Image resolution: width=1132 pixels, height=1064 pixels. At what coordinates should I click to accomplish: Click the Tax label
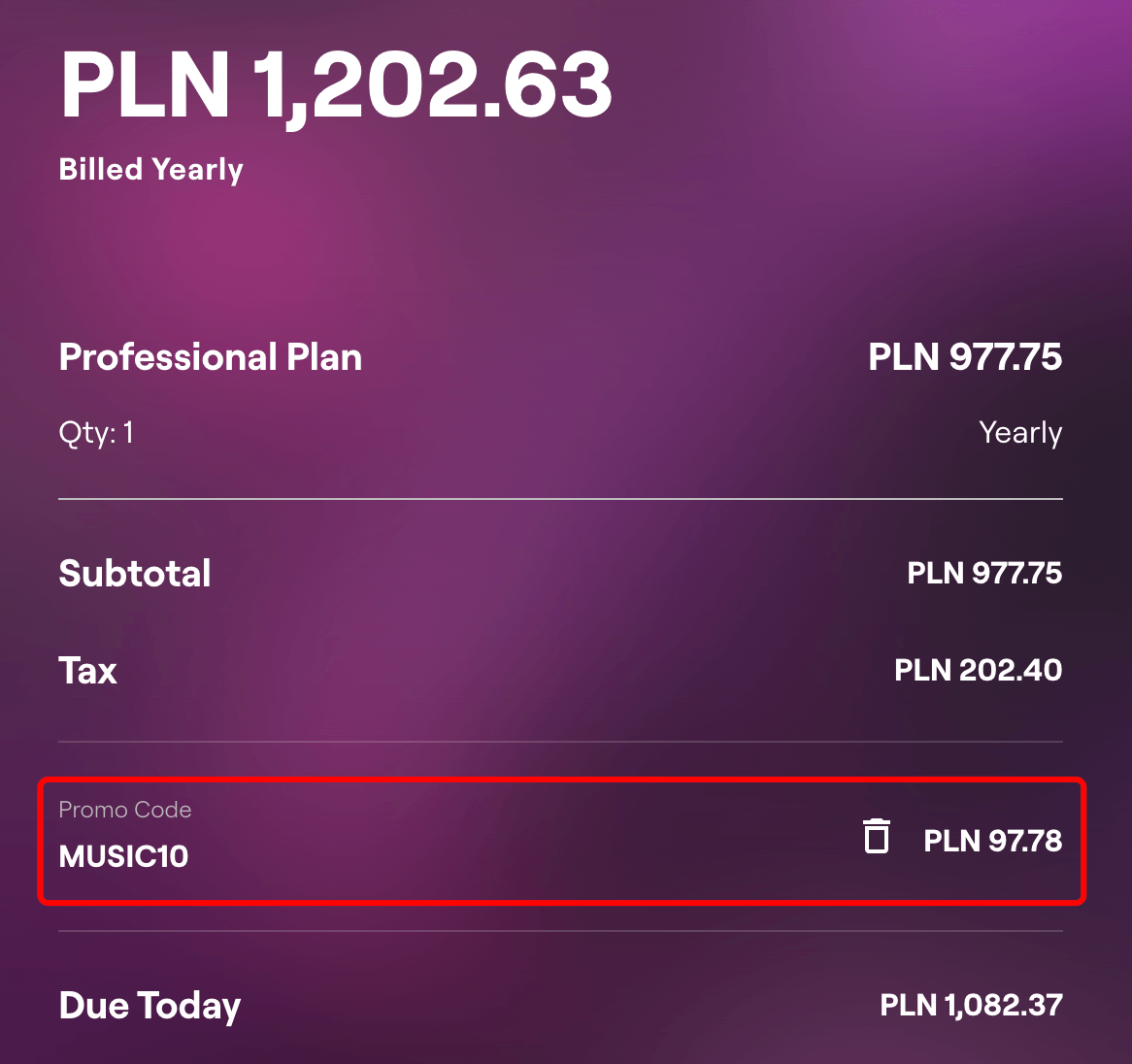pos(88,671)
